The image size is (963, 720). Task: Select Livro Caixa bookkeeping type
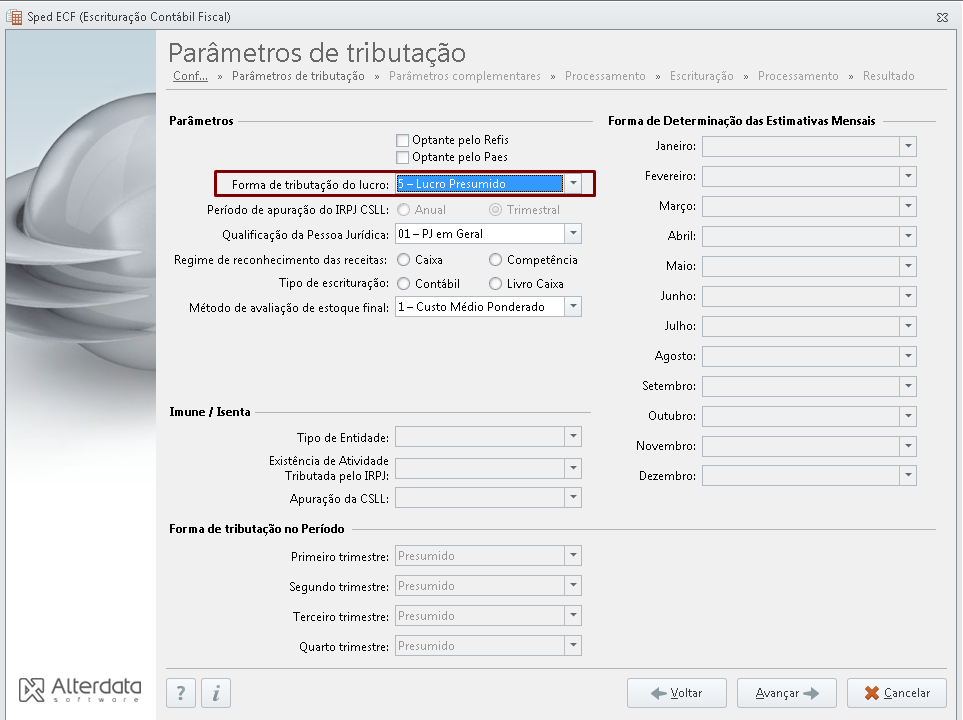(x=496, y=284)
